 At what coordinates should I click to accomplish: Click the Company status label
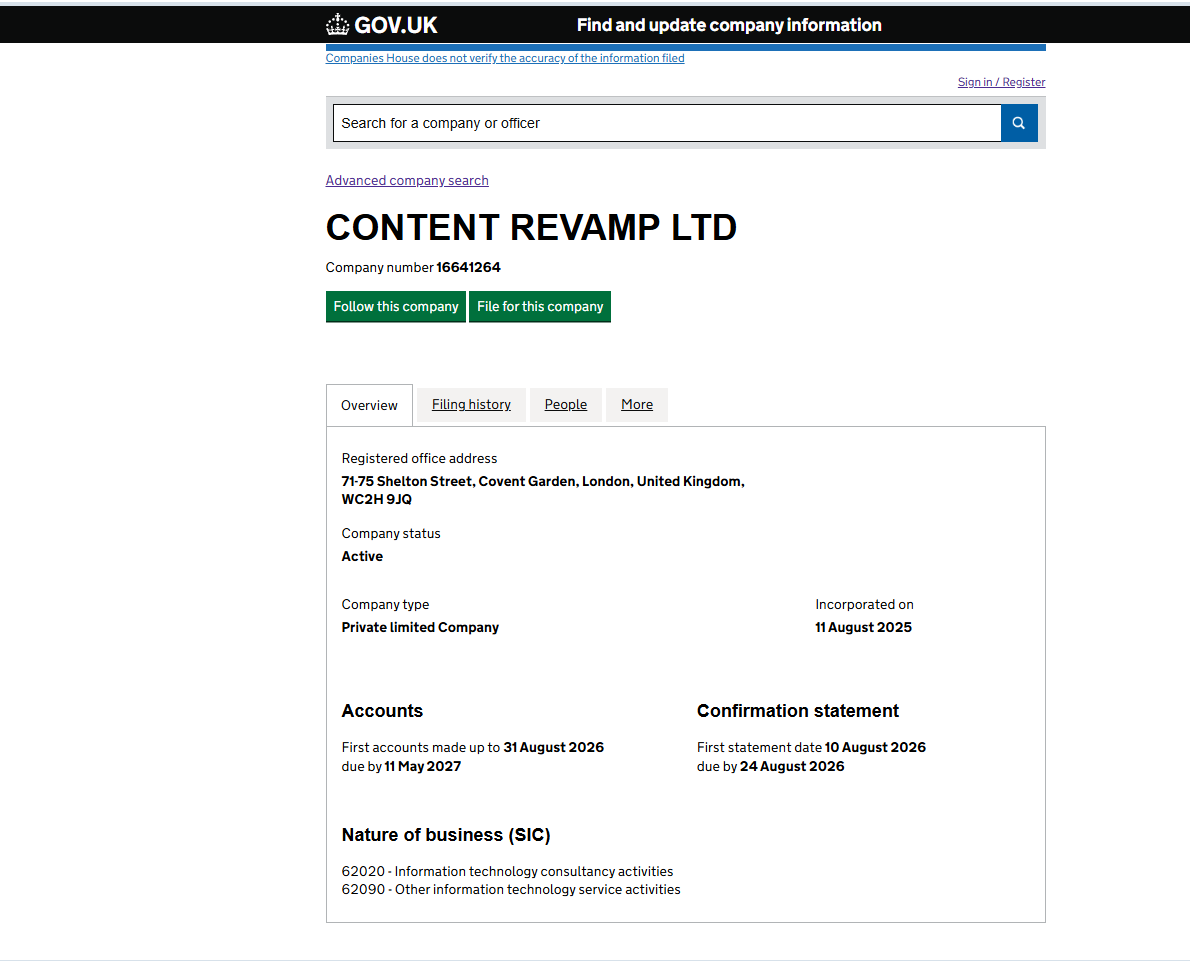tap(391, 534)
